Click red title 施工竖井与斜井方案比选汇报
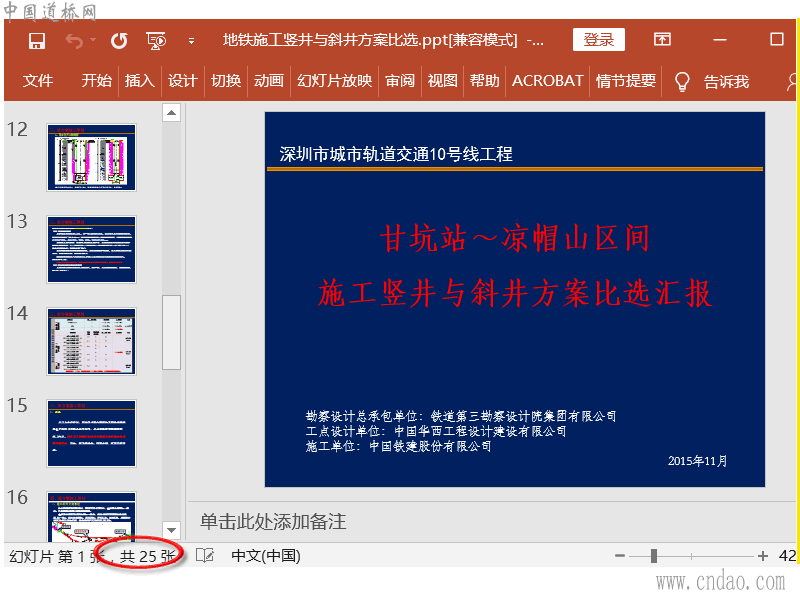 (515, 293)
